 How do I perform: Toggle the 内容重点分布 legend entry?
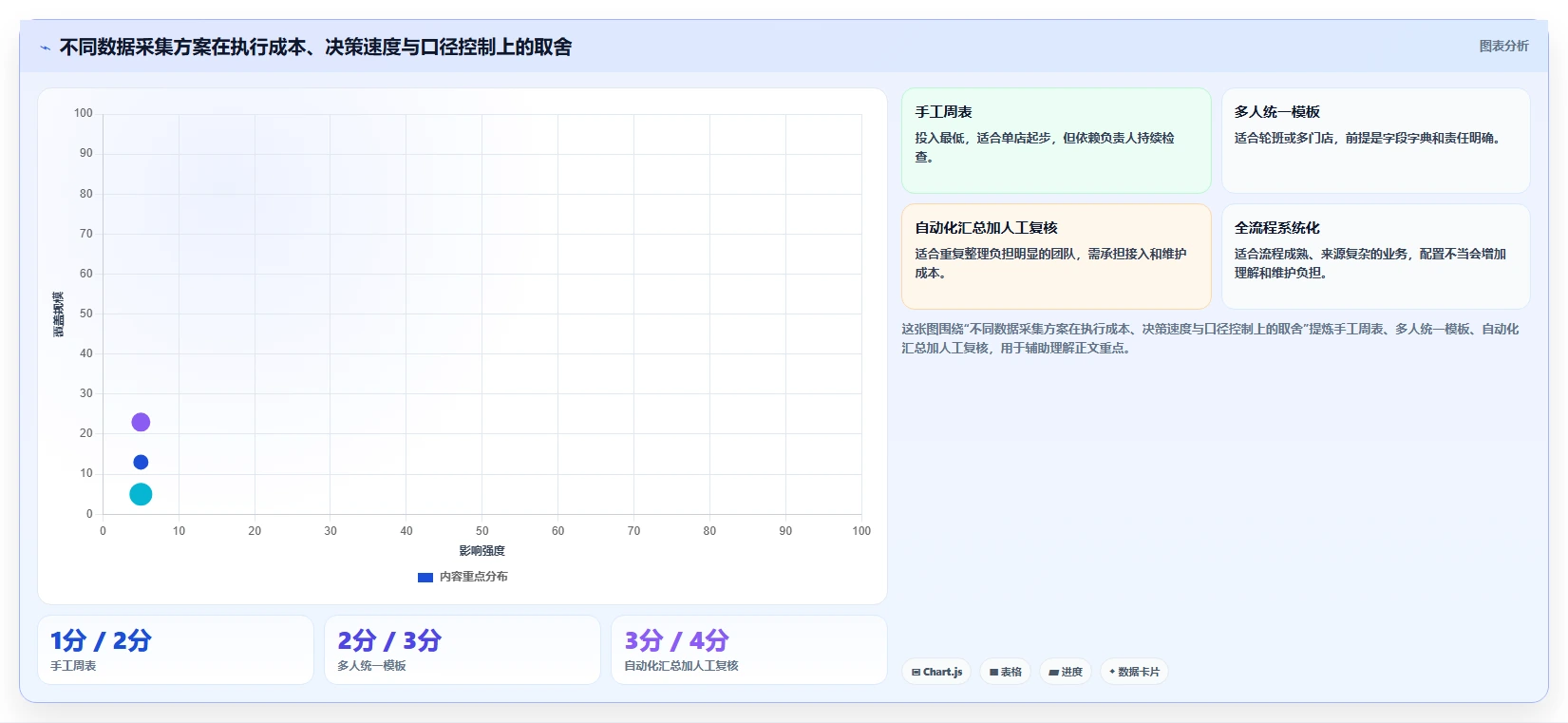click(463, 577)
